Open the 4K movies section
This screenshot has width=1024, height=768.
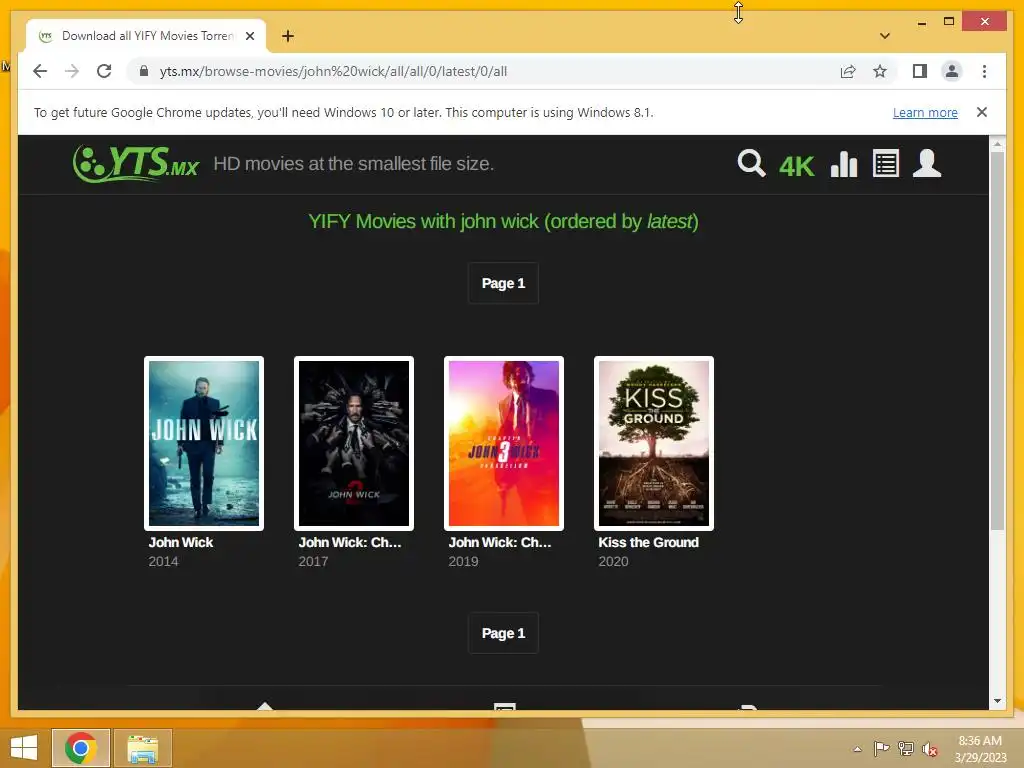(797, 167)
